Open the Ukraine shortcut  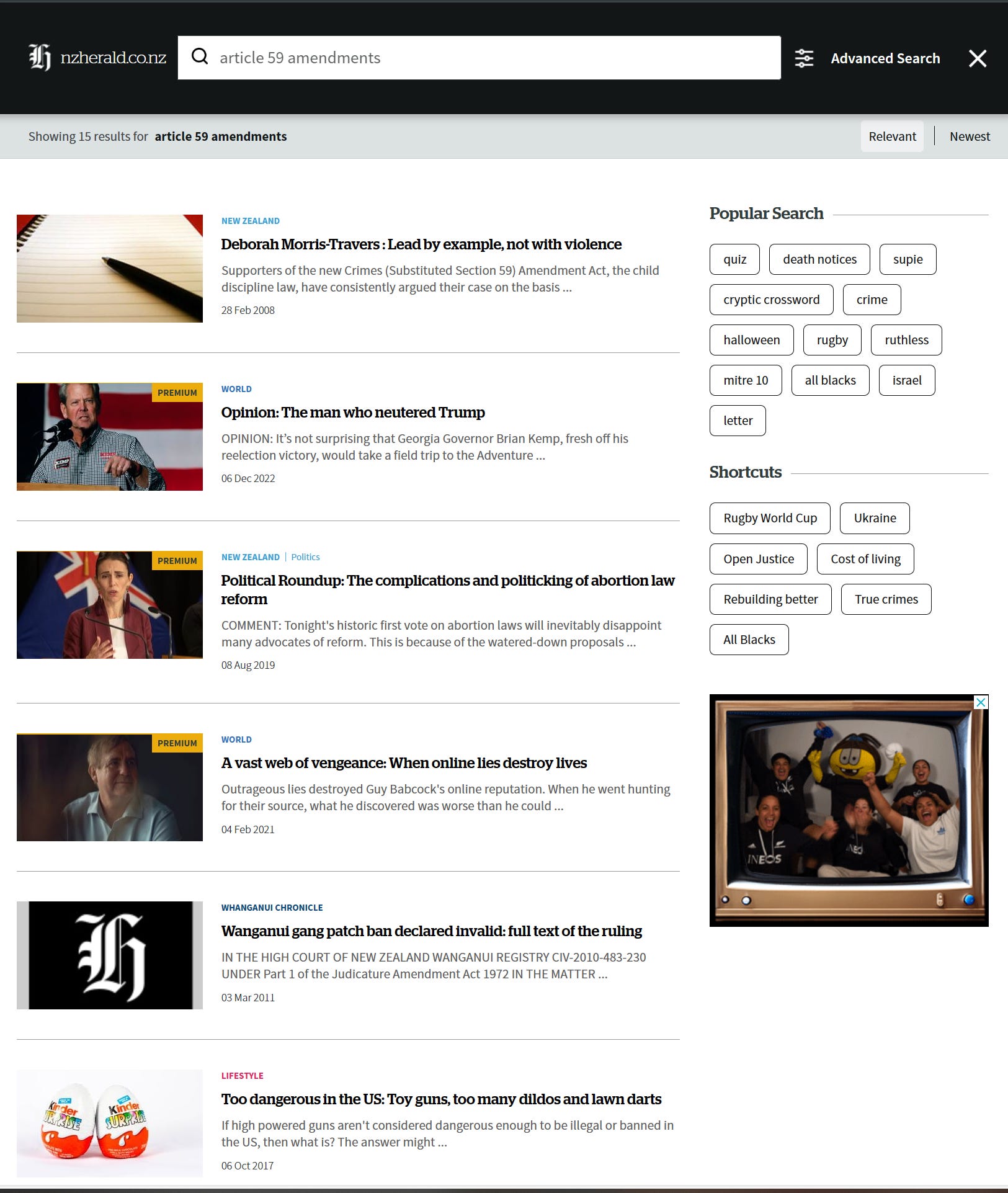pyautogui.click(x=875, y=518)
